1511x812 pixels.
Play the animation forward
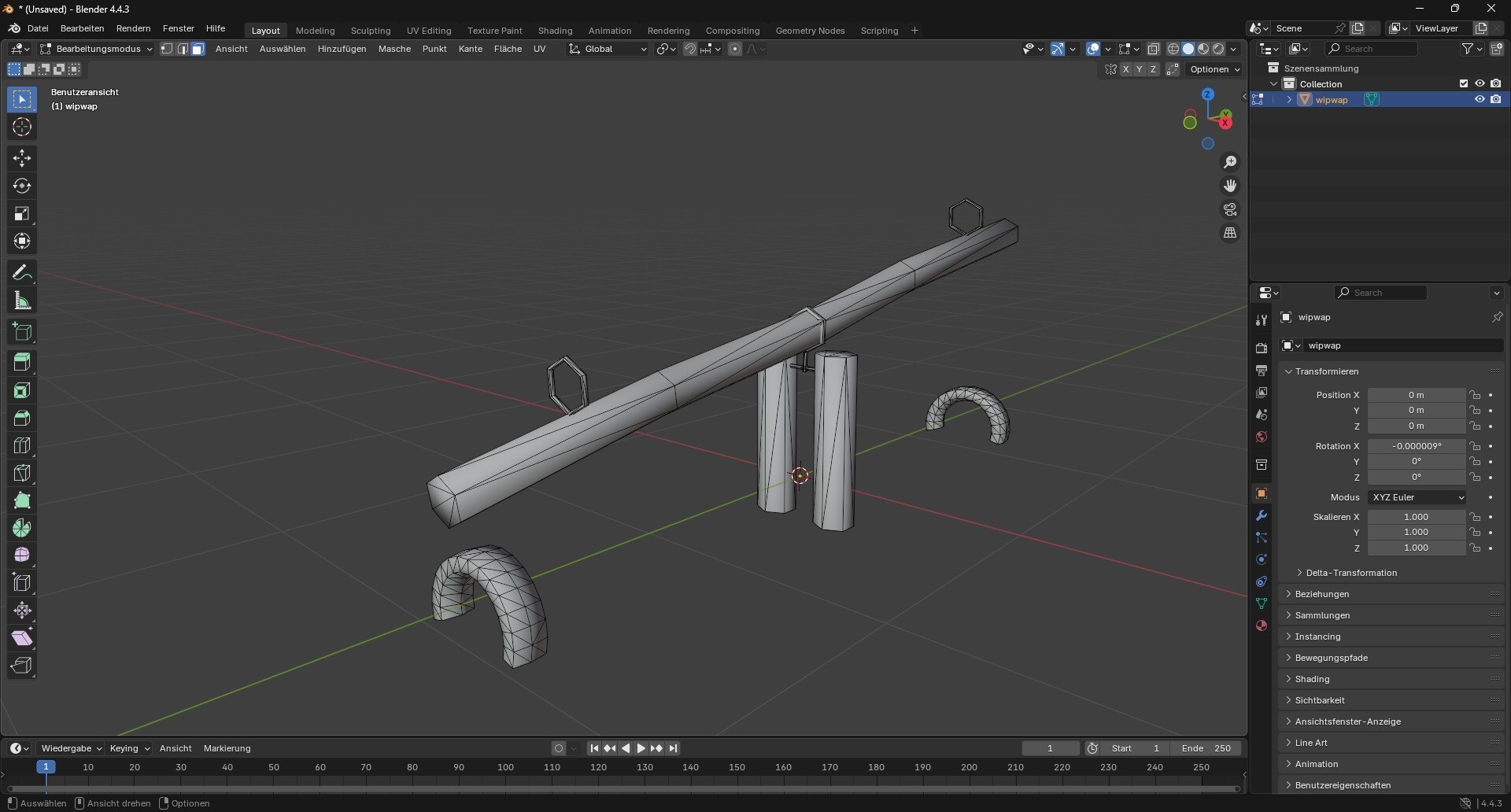pos(641,749)
